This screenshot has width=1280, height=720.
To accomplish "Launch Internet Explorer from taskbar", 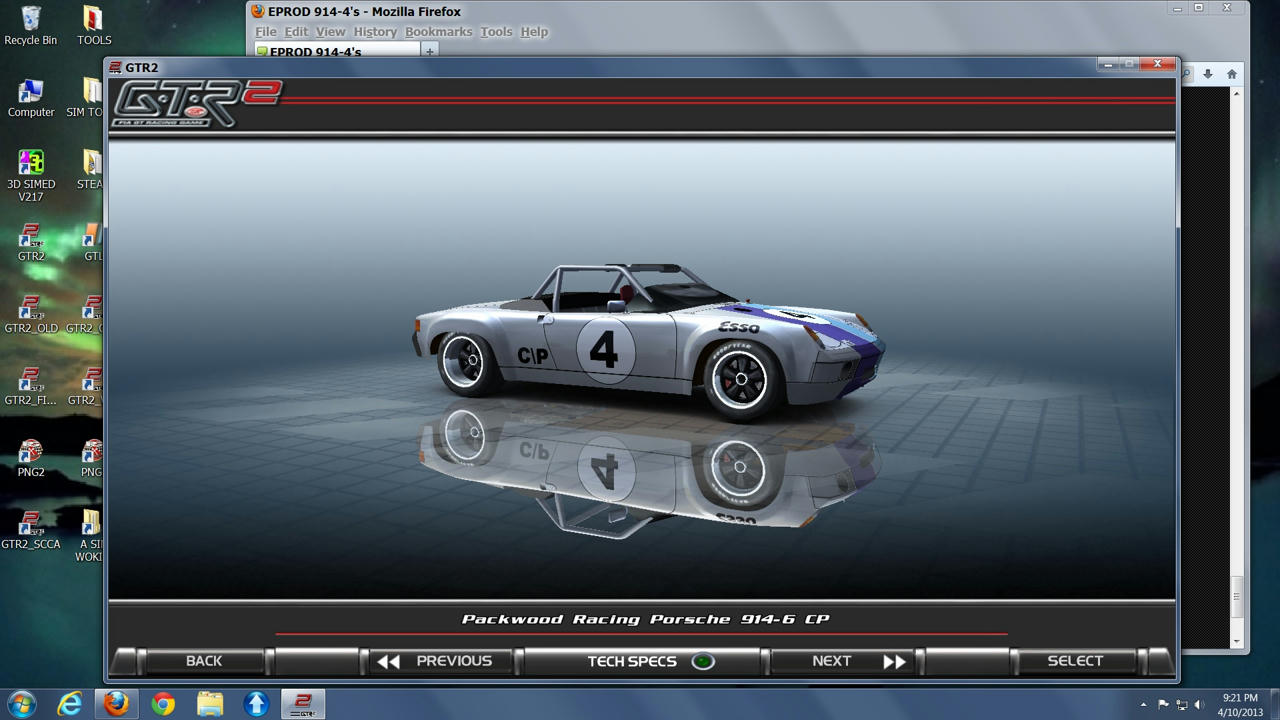I will tap(70, 703).
